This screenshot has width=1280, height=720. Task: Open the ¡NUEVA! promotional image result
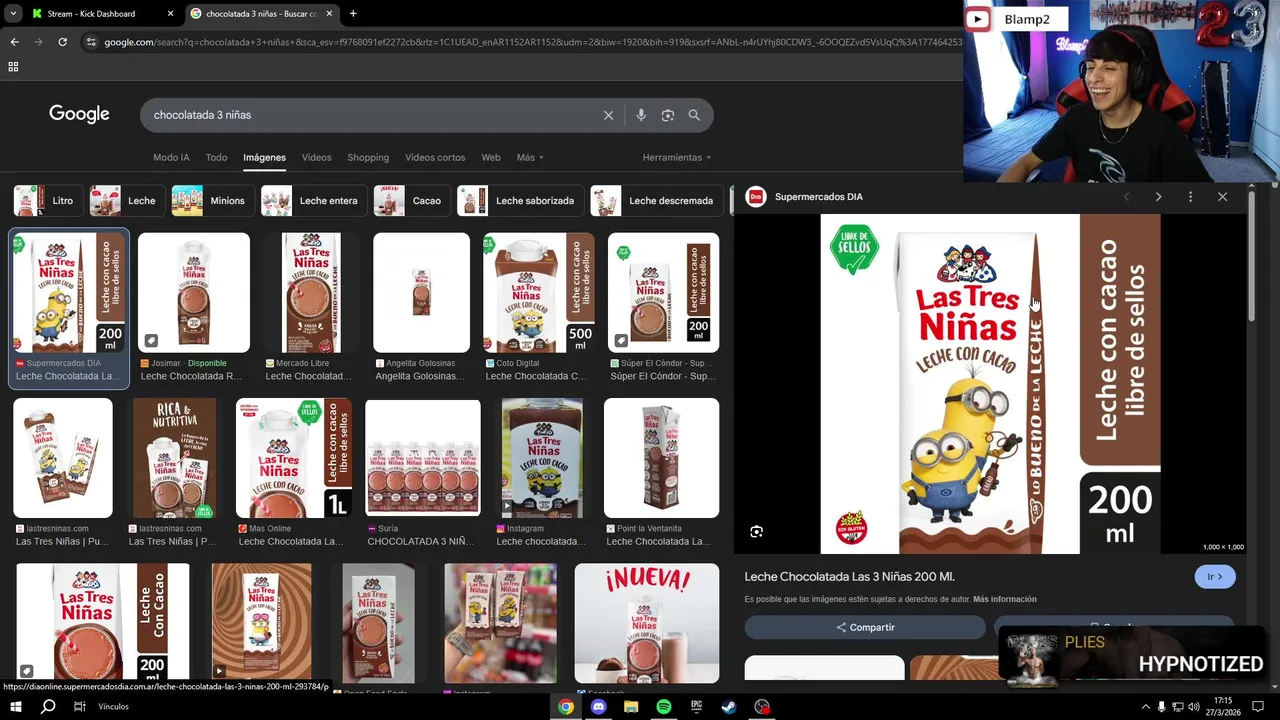tap(647, 623)
